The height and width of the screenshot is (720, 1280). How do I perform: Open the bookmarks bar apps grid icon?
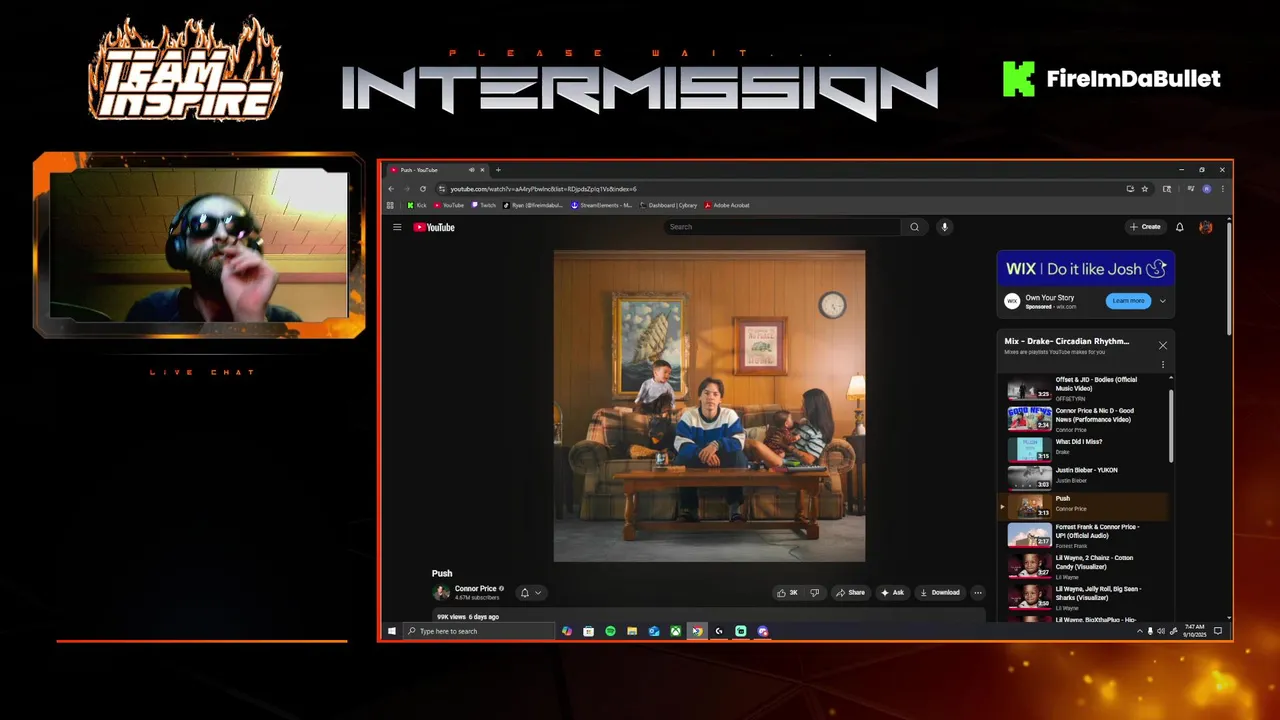point(390,205)
